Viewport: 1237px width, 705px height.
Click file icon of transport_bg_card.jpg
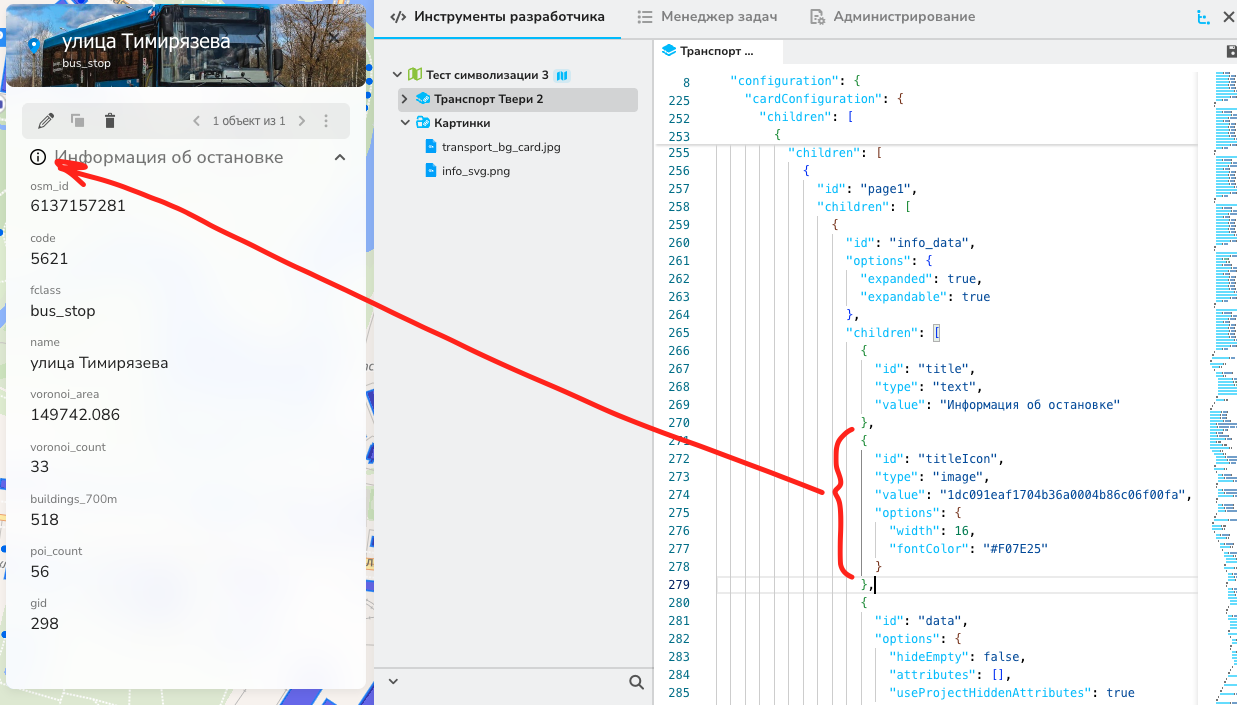click(432, 147)
